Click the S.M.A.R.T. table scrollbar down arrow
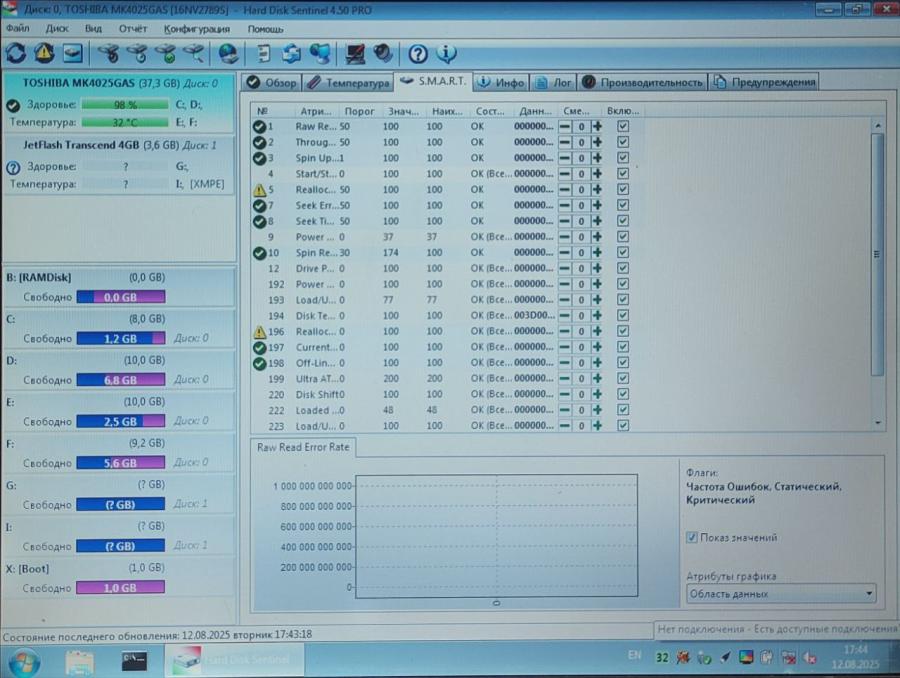This screenshot has height=678, width=900. click(x=878, y=424)
